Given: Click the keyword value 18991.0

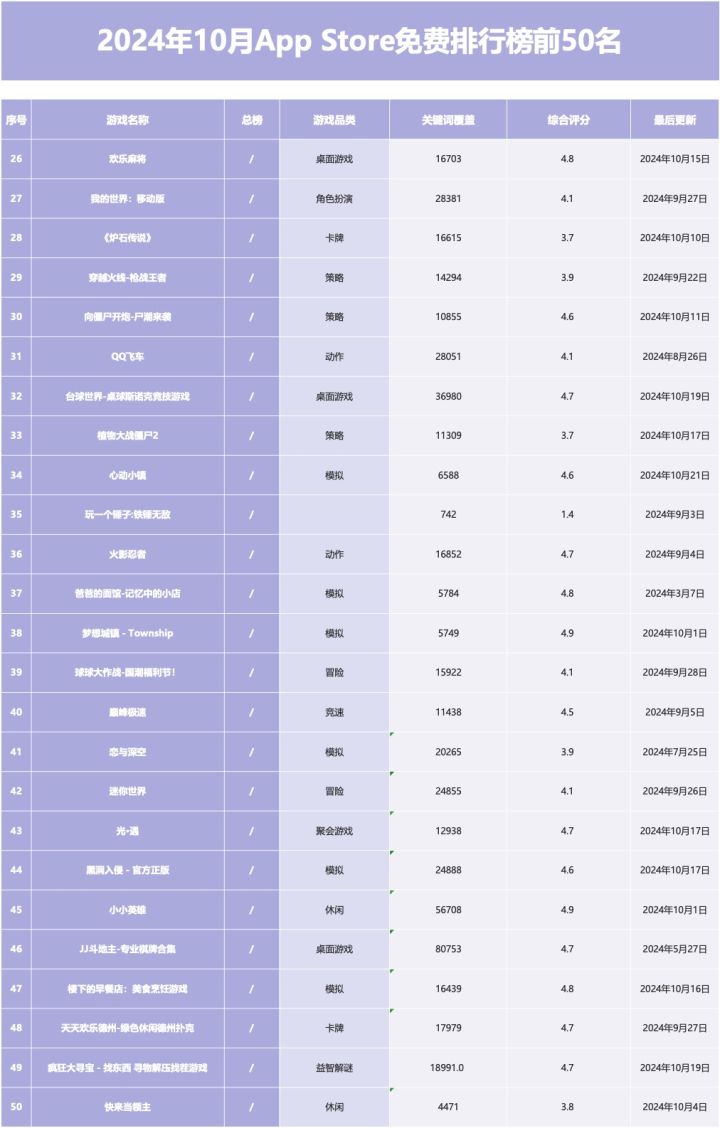Looking at the screenshot, I should [x=448, y=1068].
